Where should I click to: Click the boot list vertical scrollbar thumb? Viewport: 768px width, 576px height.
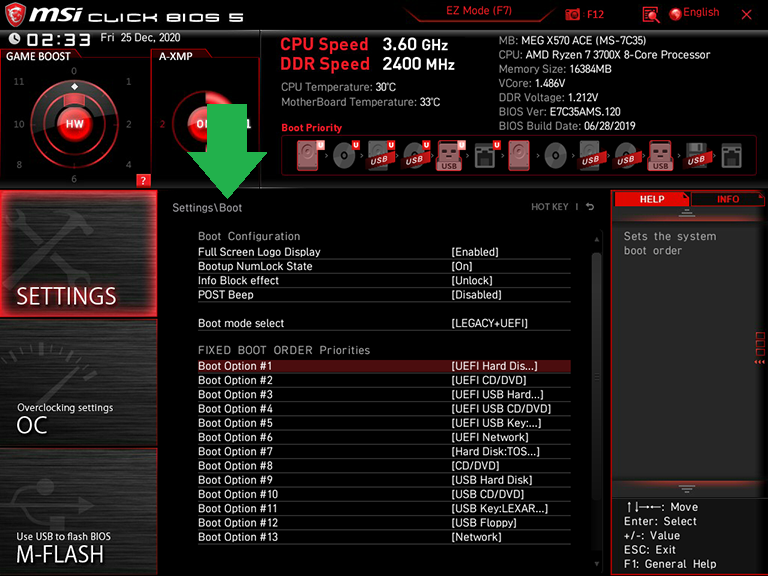coord(597,377)
